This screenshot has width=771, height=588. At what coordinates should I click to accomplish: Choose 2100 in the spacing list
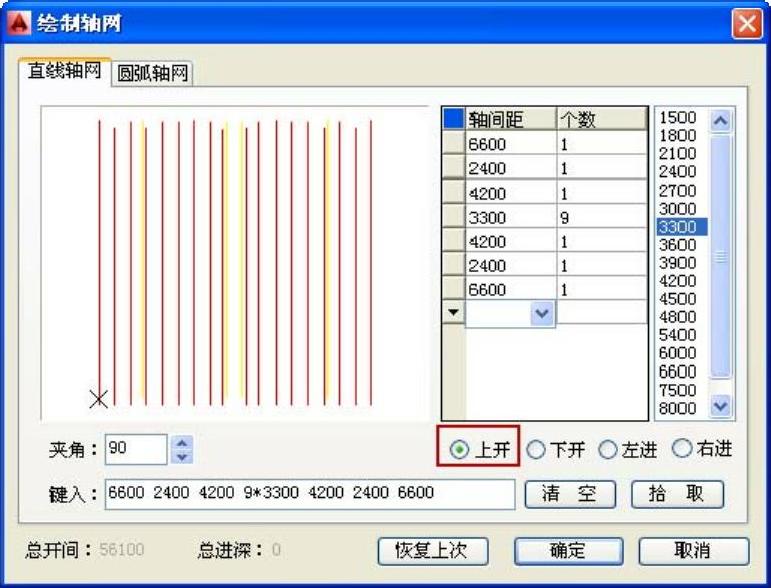[678, 153]
